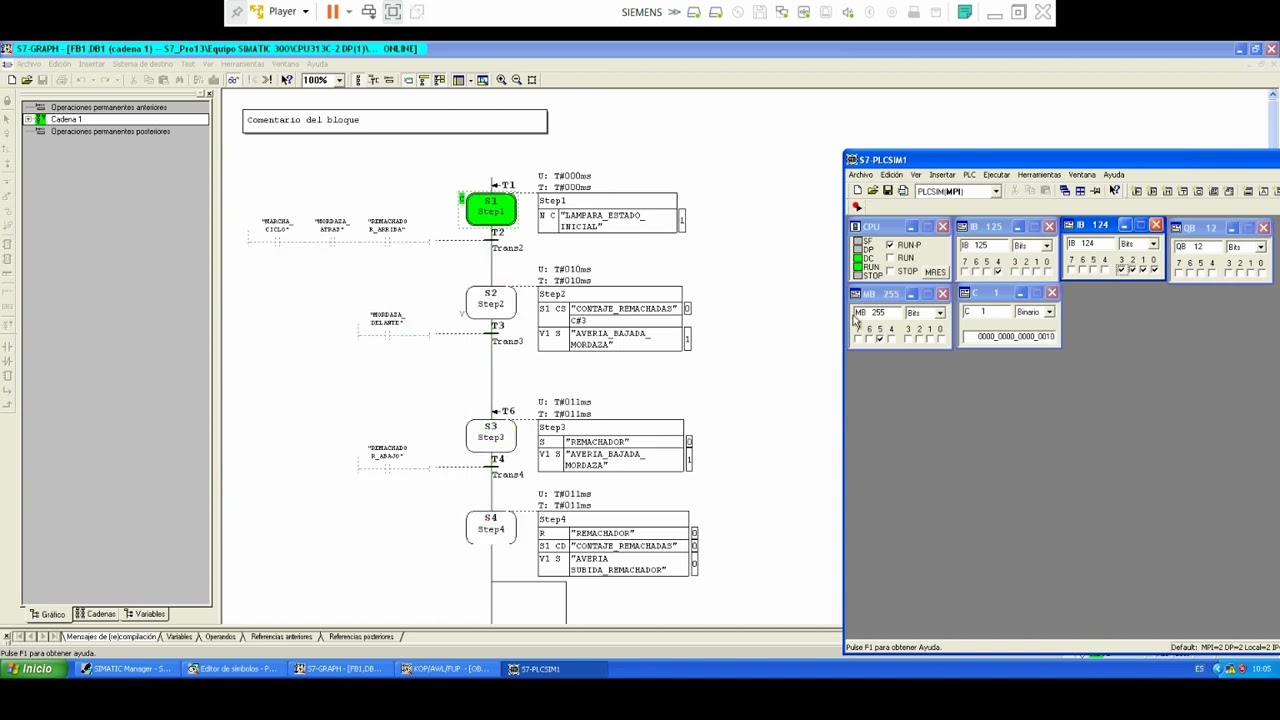This screenshot has height=720, width=1280.
Task: Open Bits format dropdown in MB 255 window
Action: [940, 313]
